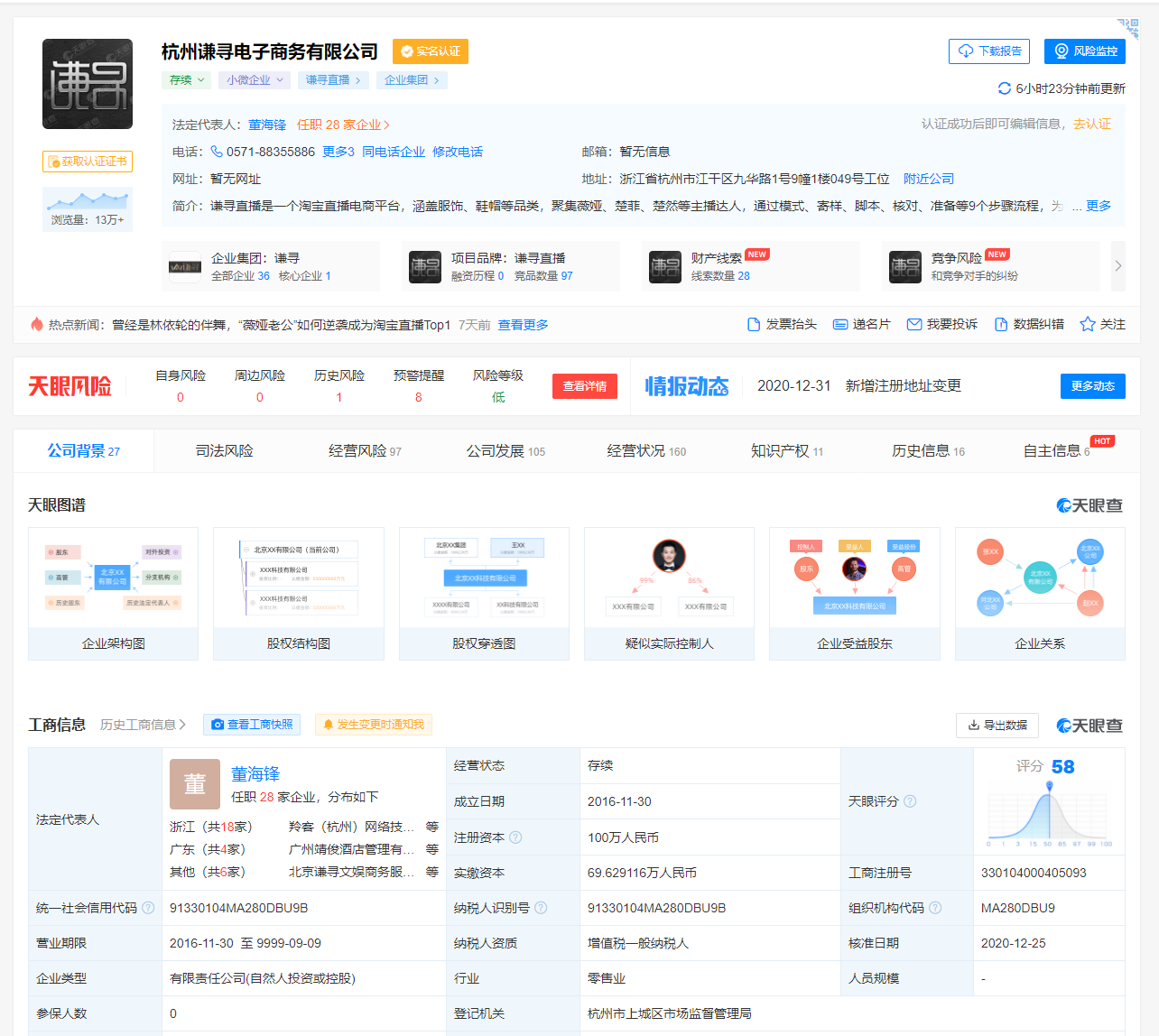
Task: Open the 历史信息 tab
Action: pos(928,451)
